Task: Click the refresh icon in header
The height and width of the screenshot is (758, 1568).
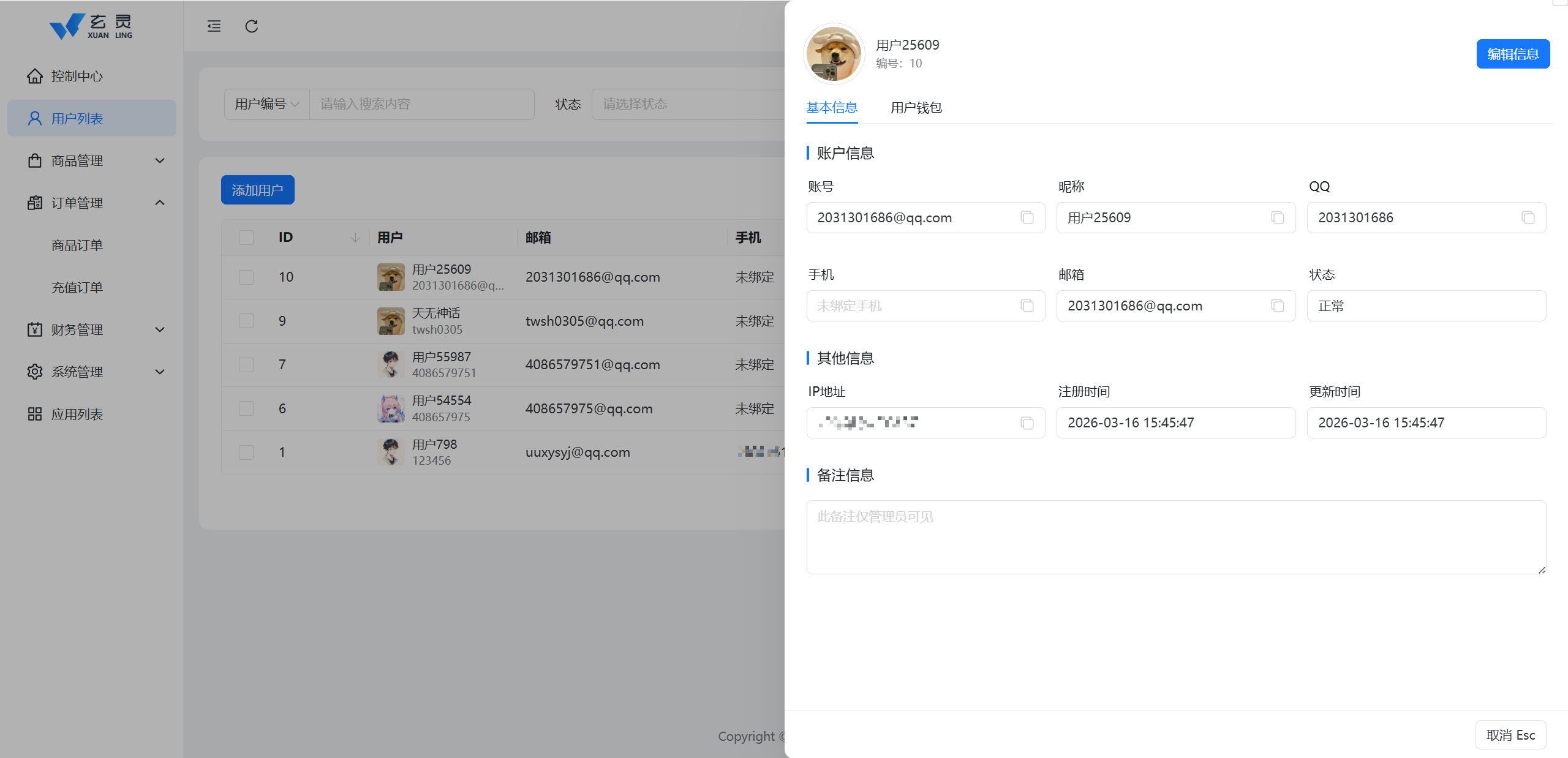Action: pyautogui.click(x=251, y=26)
